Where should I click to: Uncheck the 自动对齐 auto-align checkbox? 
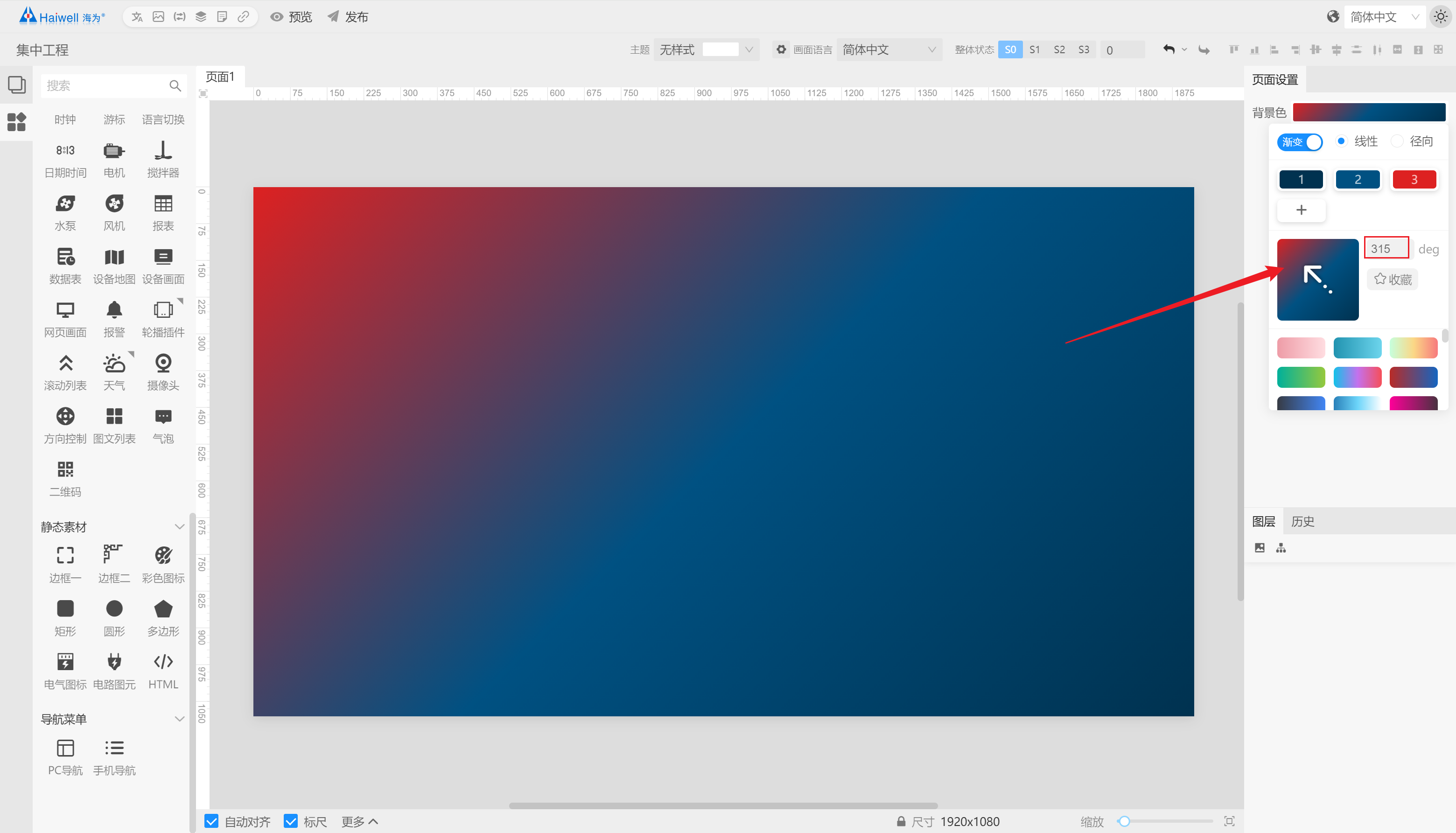[211, 821]
